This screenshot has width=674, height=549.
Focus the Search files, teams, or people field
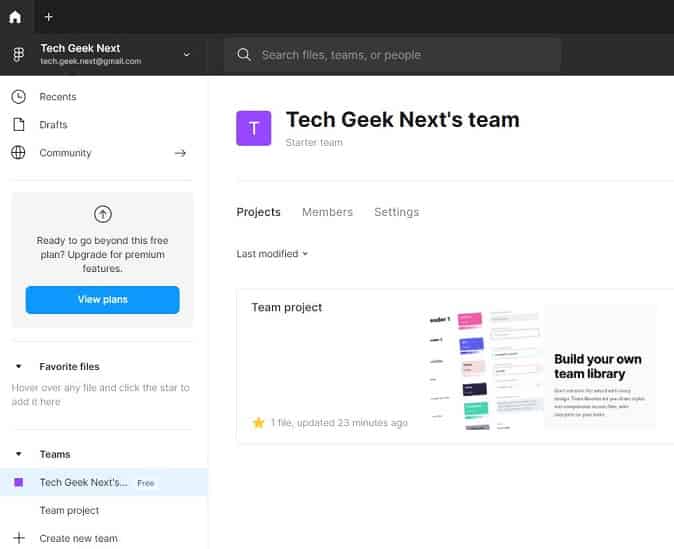392,55
